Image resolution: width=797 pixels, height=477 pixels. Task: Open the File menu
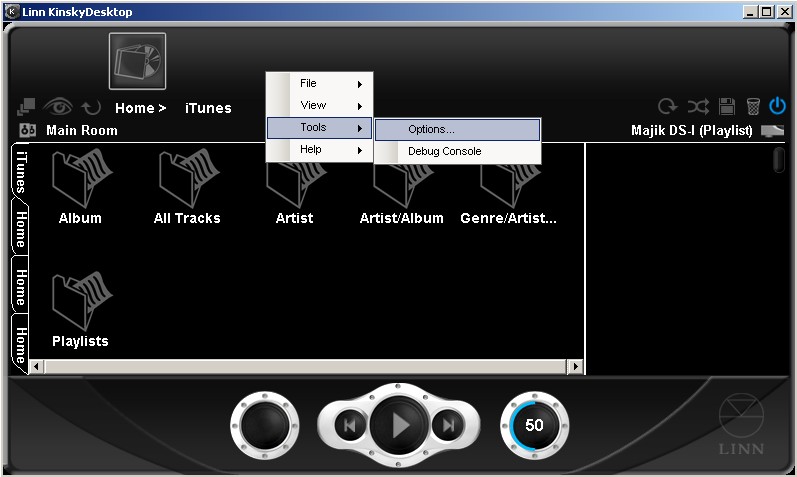[x=319, y=83]
